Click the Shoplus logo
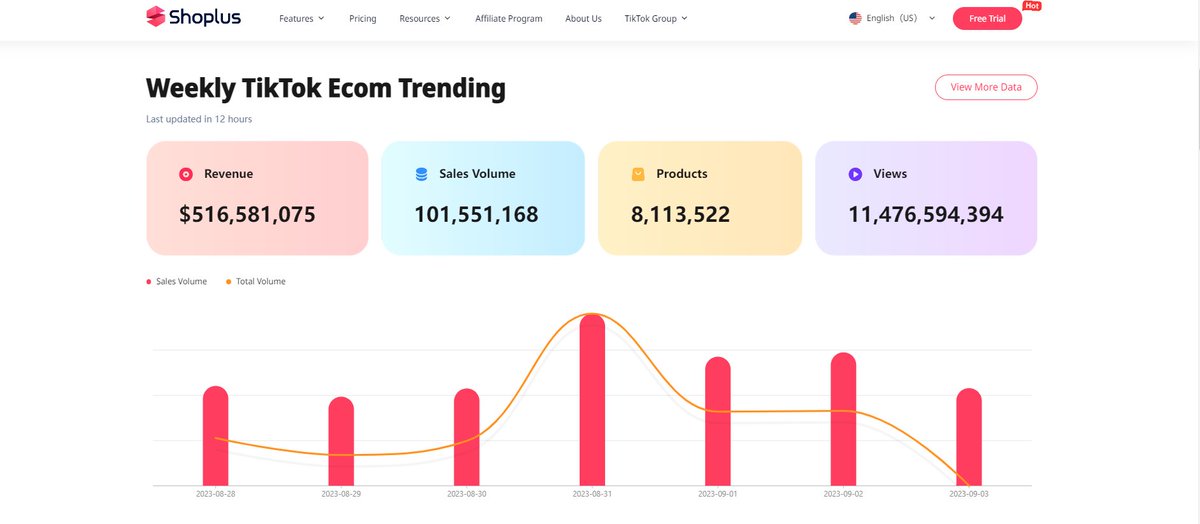 [193, 17]
